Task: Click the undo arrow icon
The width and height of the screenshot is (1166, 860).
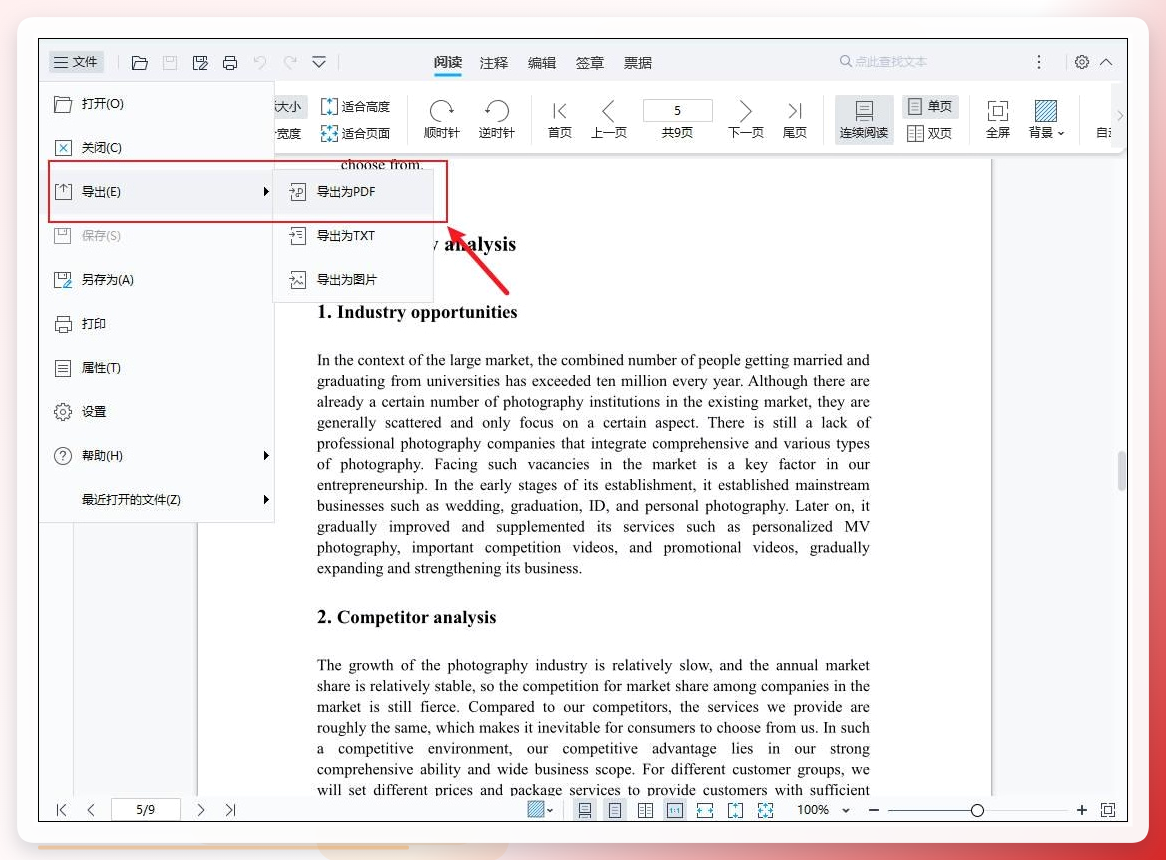Action: (x=260, y=62)
